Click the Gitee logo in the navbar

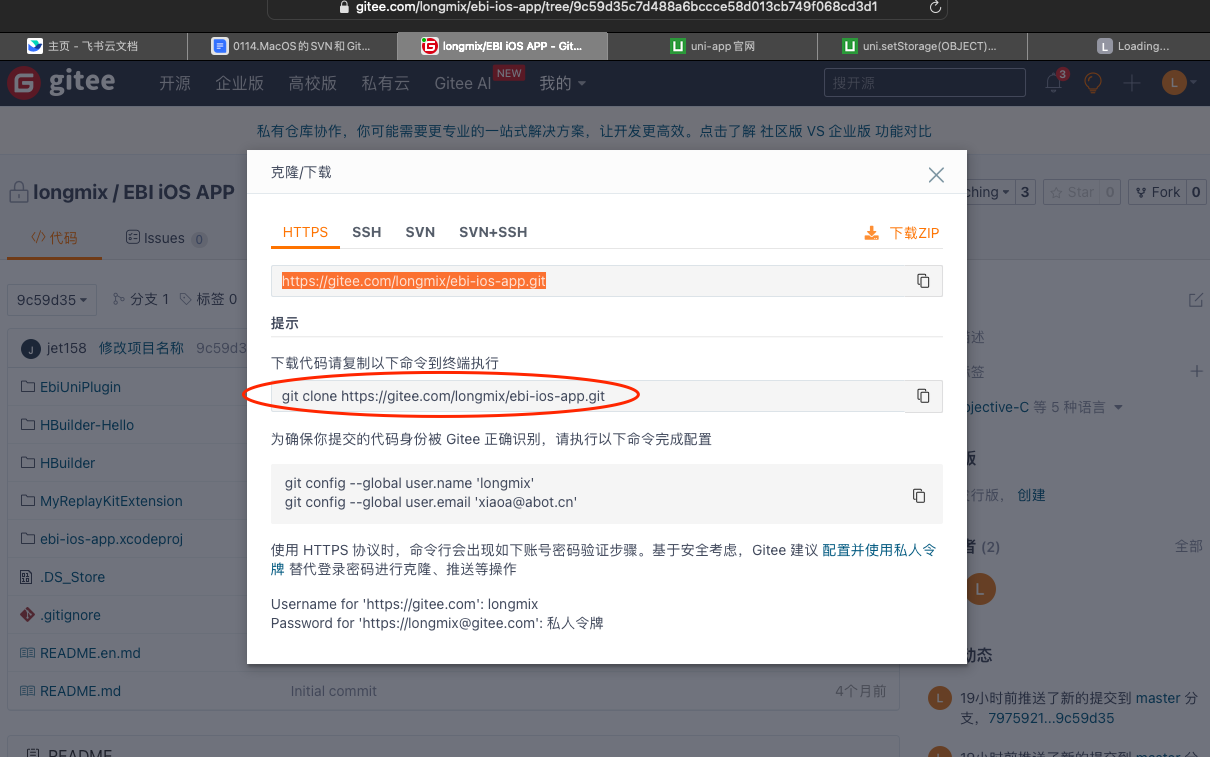[x=61, y=83]
